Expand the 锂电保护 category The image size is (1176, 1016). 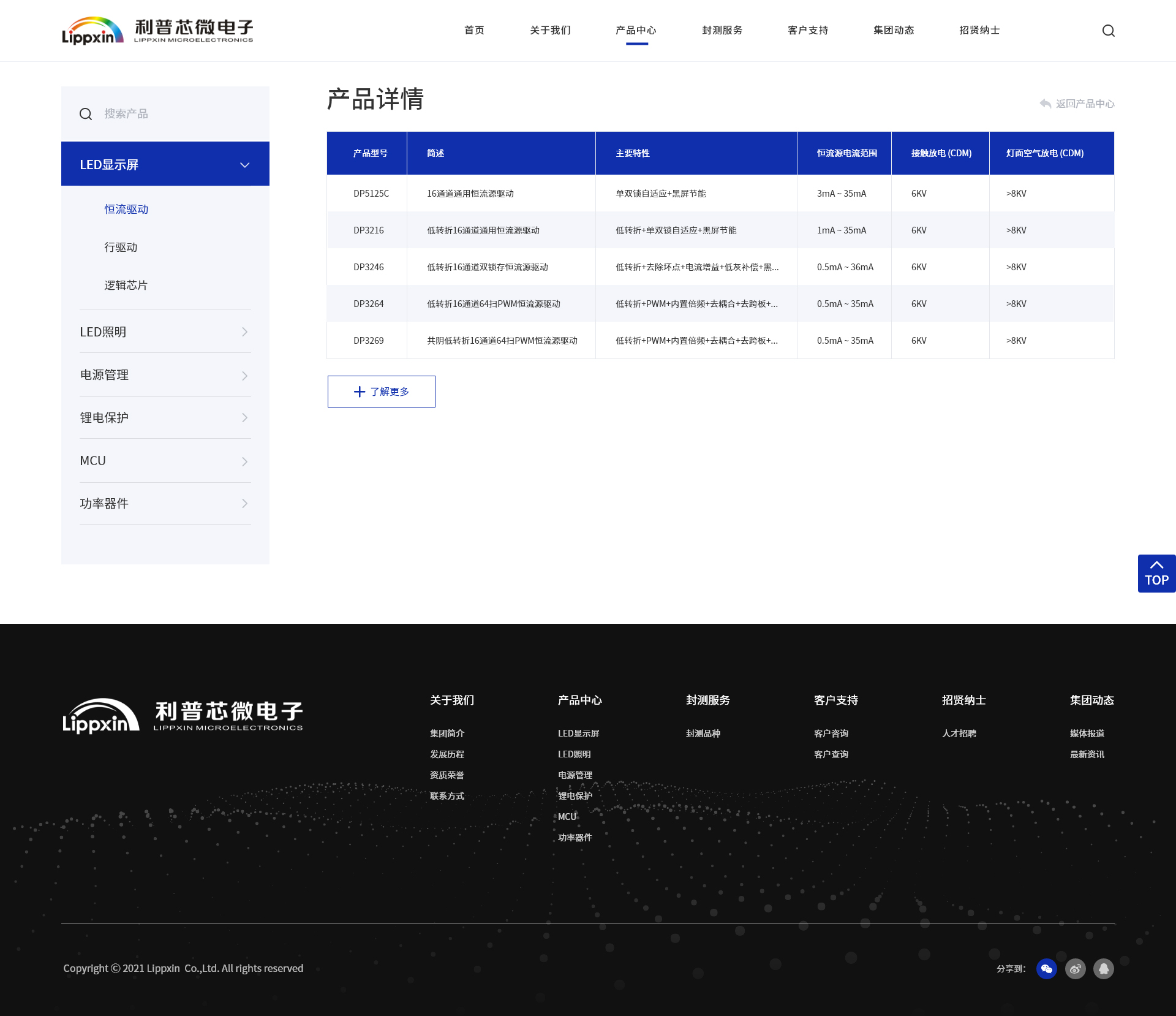click(244, 417)
